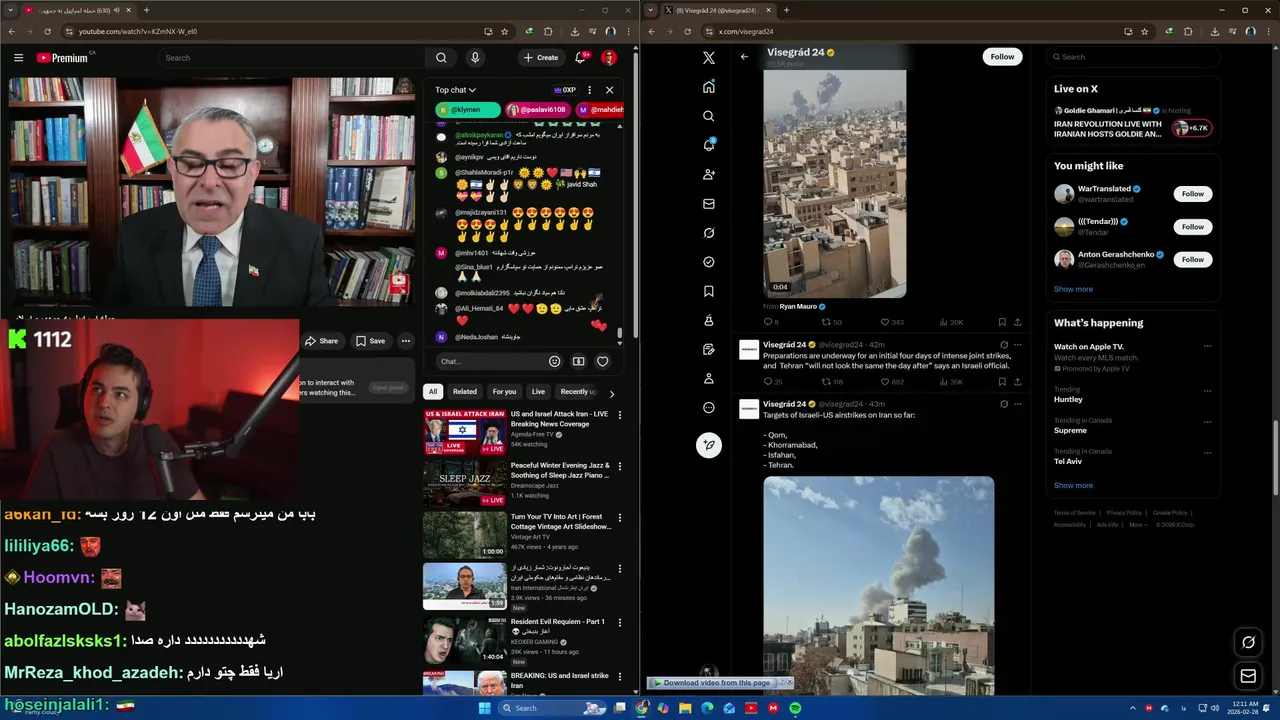The image size is (1280, 720).
Task: Open YouTube notifications bell
Action: tap(580, 58)
